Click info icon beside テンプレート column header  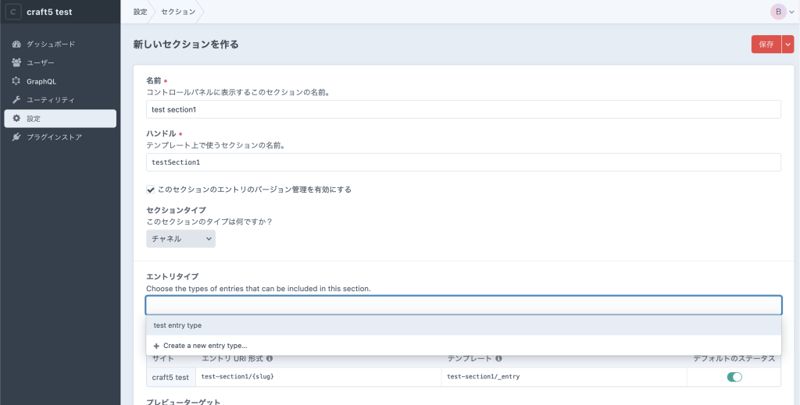coord(499,358)
